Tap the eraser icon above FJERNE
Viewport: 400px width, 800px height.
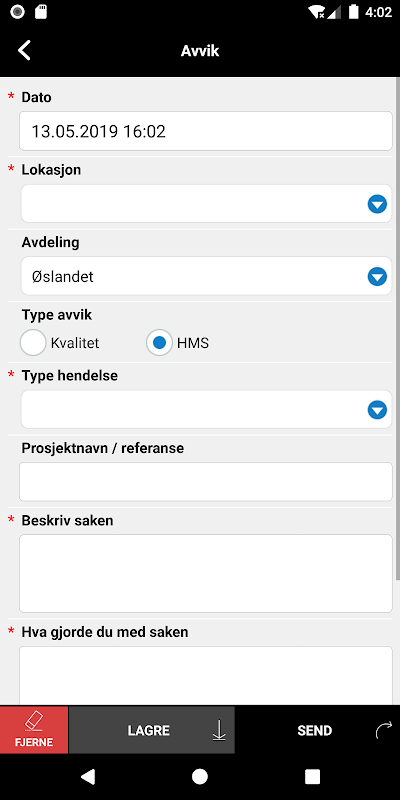tap(34, 721)
